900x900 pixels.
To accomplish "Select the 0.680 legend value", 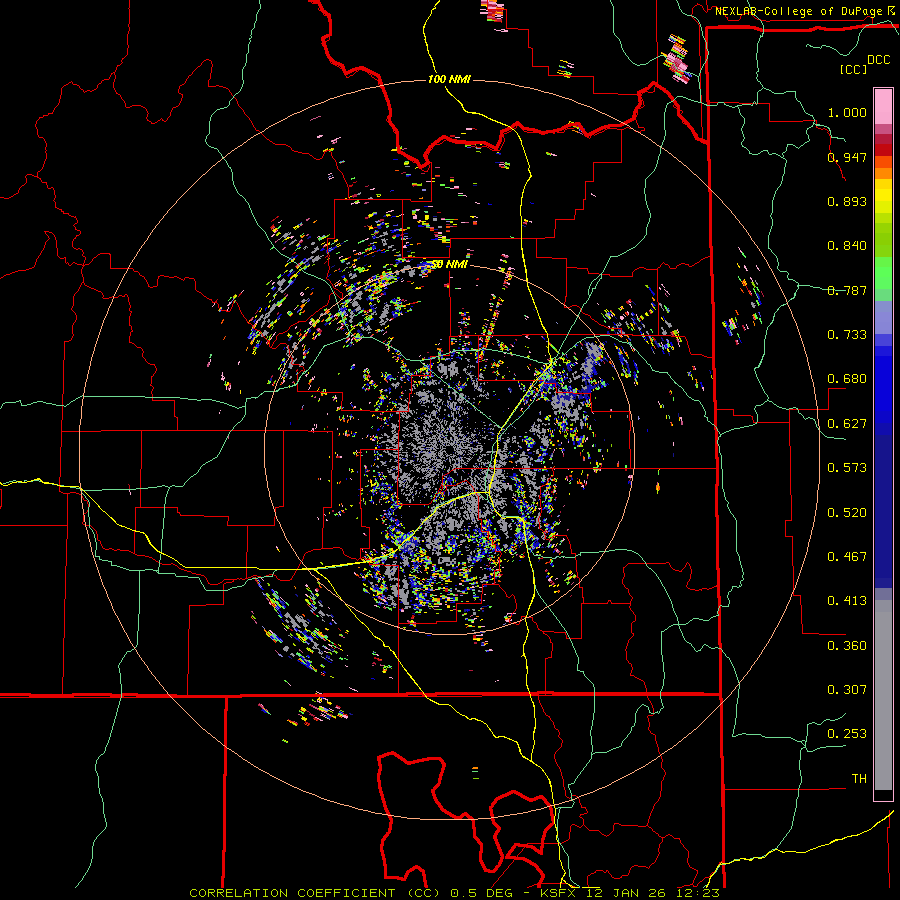I will point(847,379).
